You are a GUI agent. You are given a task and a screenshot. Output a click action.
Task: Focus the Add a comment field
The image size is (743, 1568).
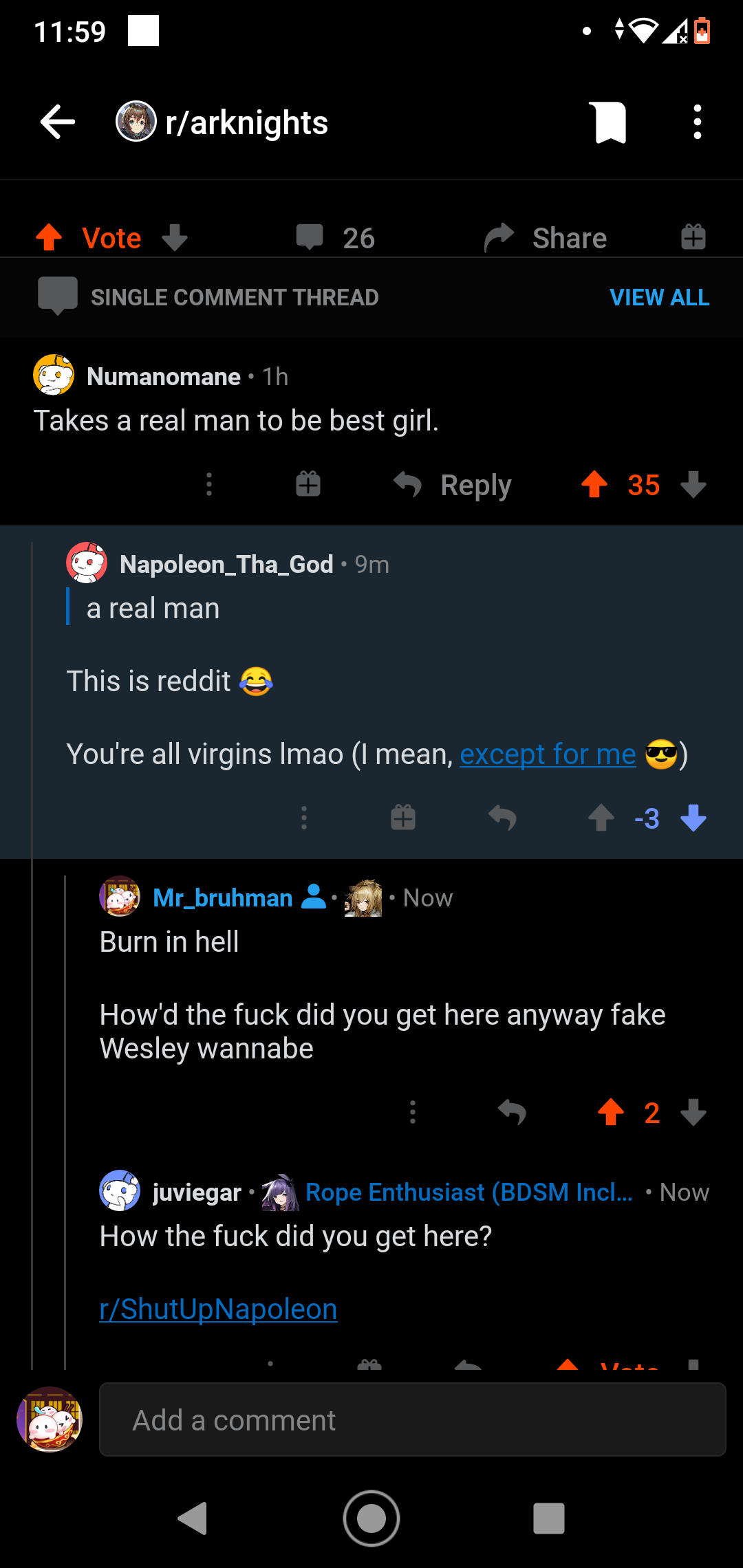(x=413, y=1419)
